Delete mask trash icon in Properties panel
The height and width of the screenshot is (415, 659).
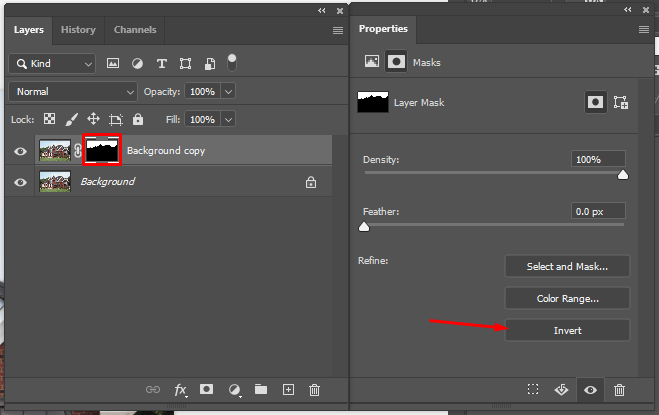click(619, 390)
